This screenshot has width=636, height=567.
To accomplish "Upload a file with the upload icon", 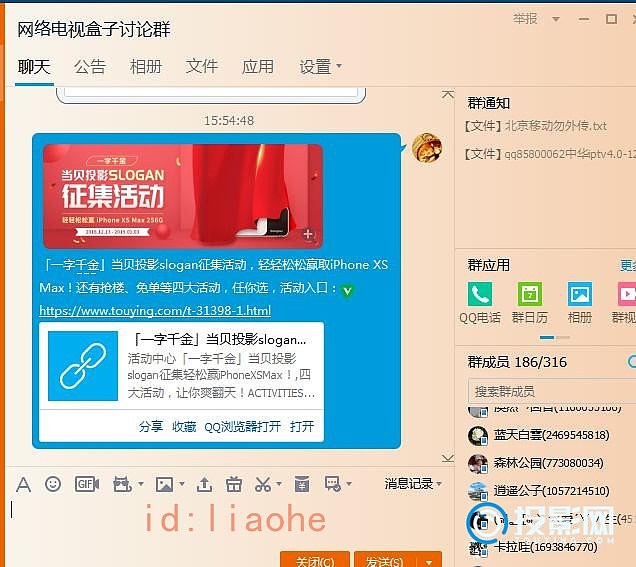I will (204, 484).
